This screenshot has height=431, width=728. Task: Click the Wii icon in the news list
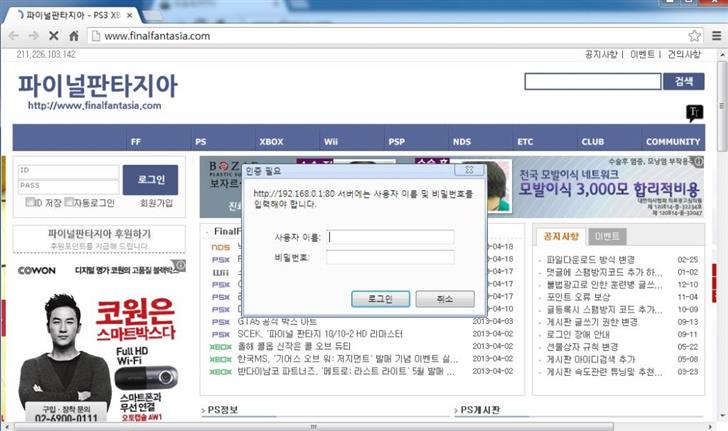[x=221, y=272]
